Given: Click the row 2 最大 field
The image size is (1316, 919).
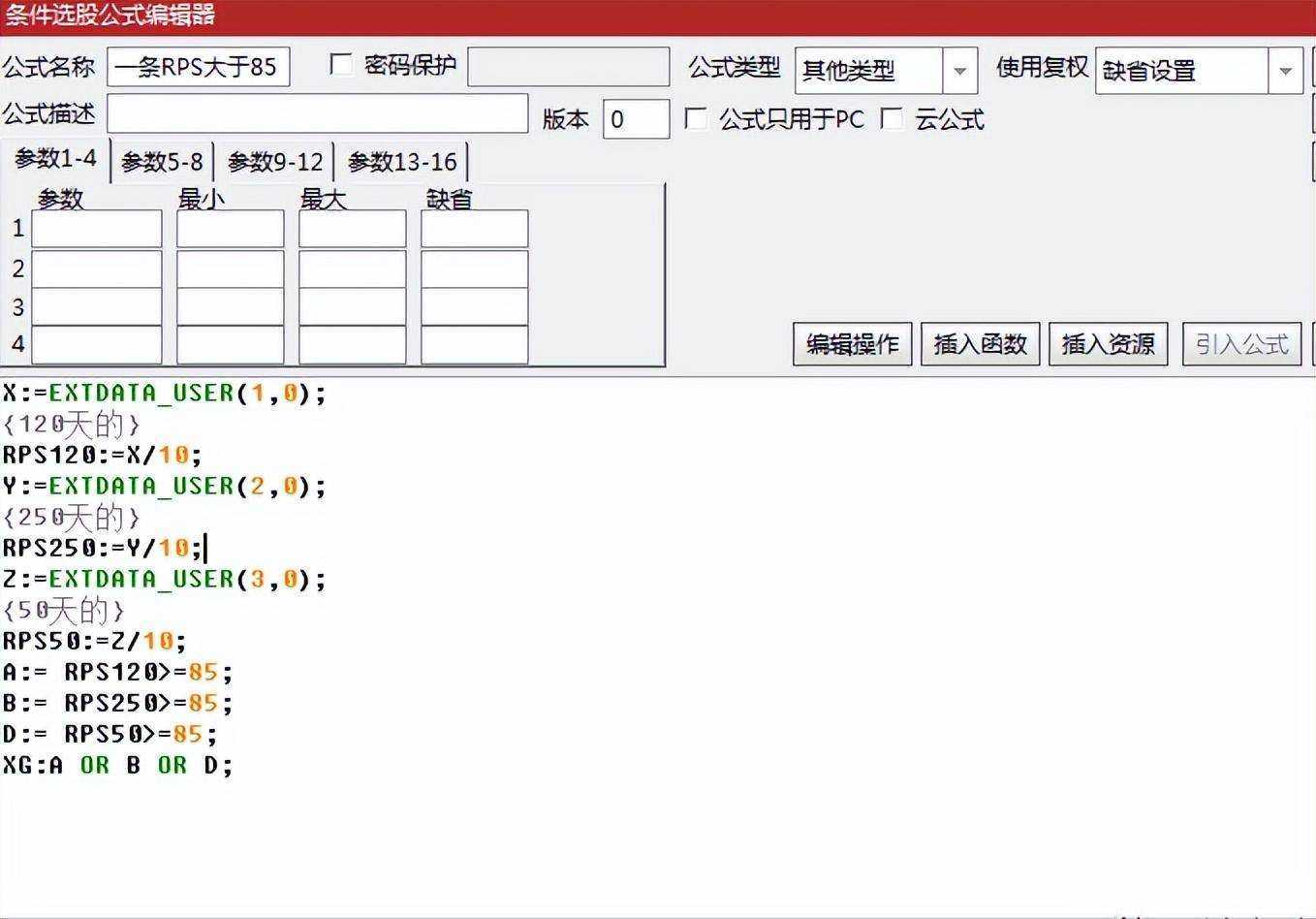Looking at the screenshot, I should click(353, 269).
